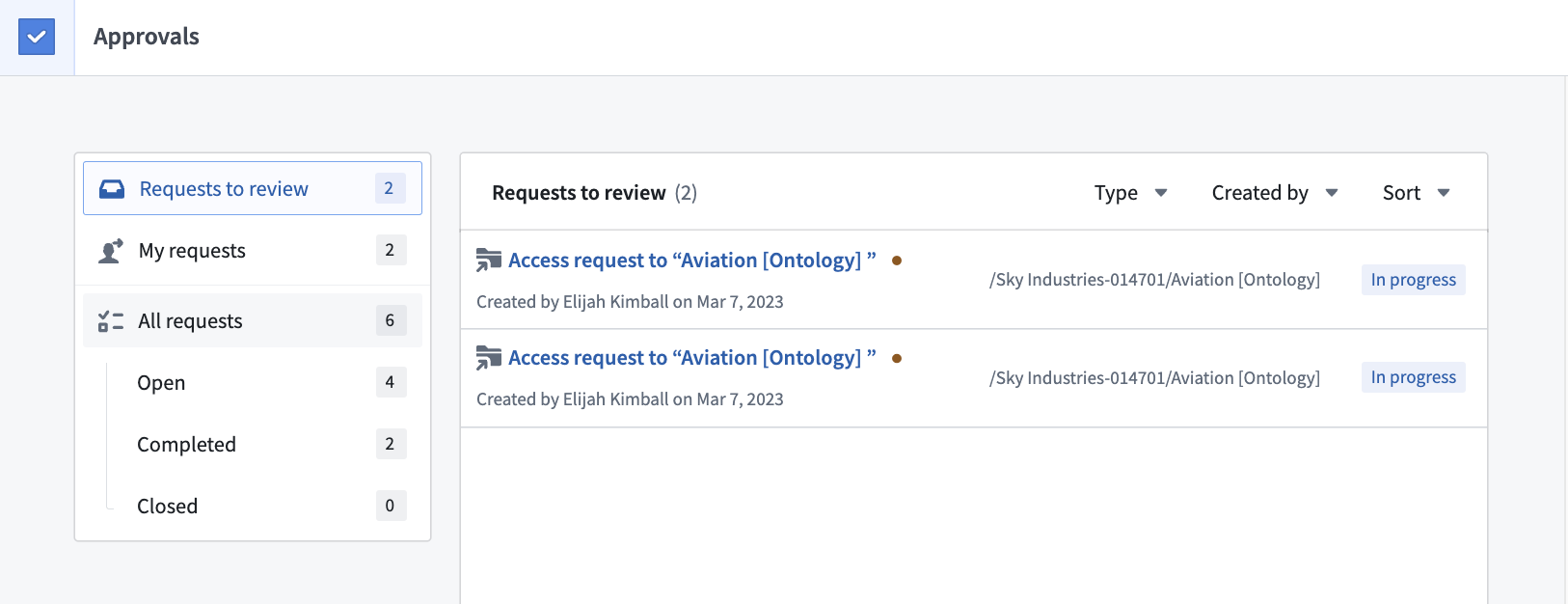Image resolution: width=1568 pixels, height=604 pixels.
Task: Open the Created by filter dropdown
Action: (x=1275, y=193)
